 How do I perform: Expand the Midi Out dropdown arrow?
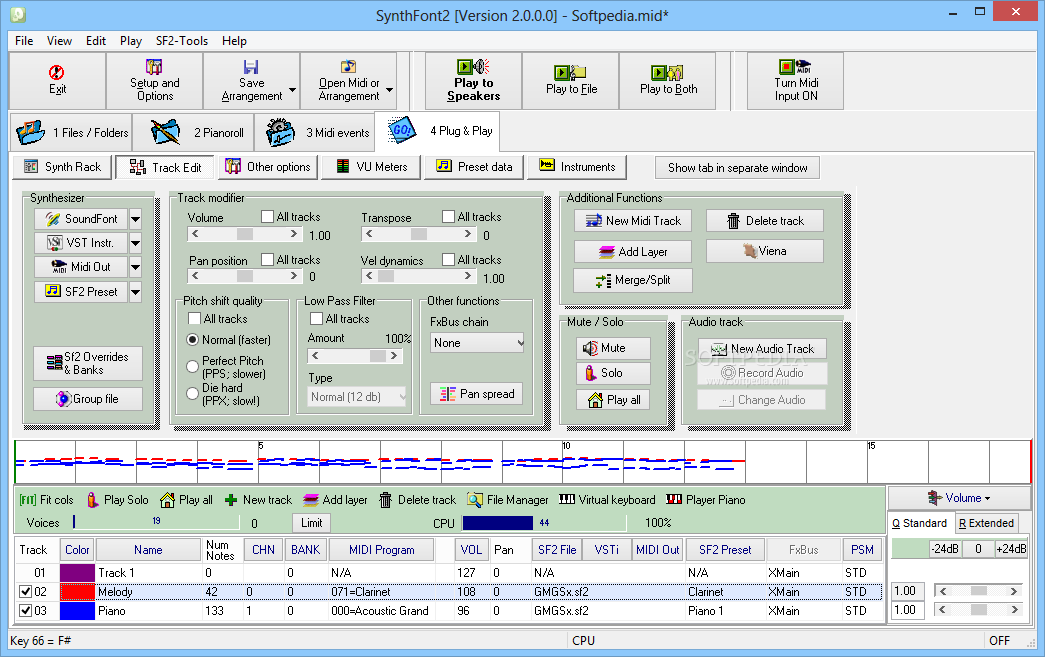click(135, 267)
